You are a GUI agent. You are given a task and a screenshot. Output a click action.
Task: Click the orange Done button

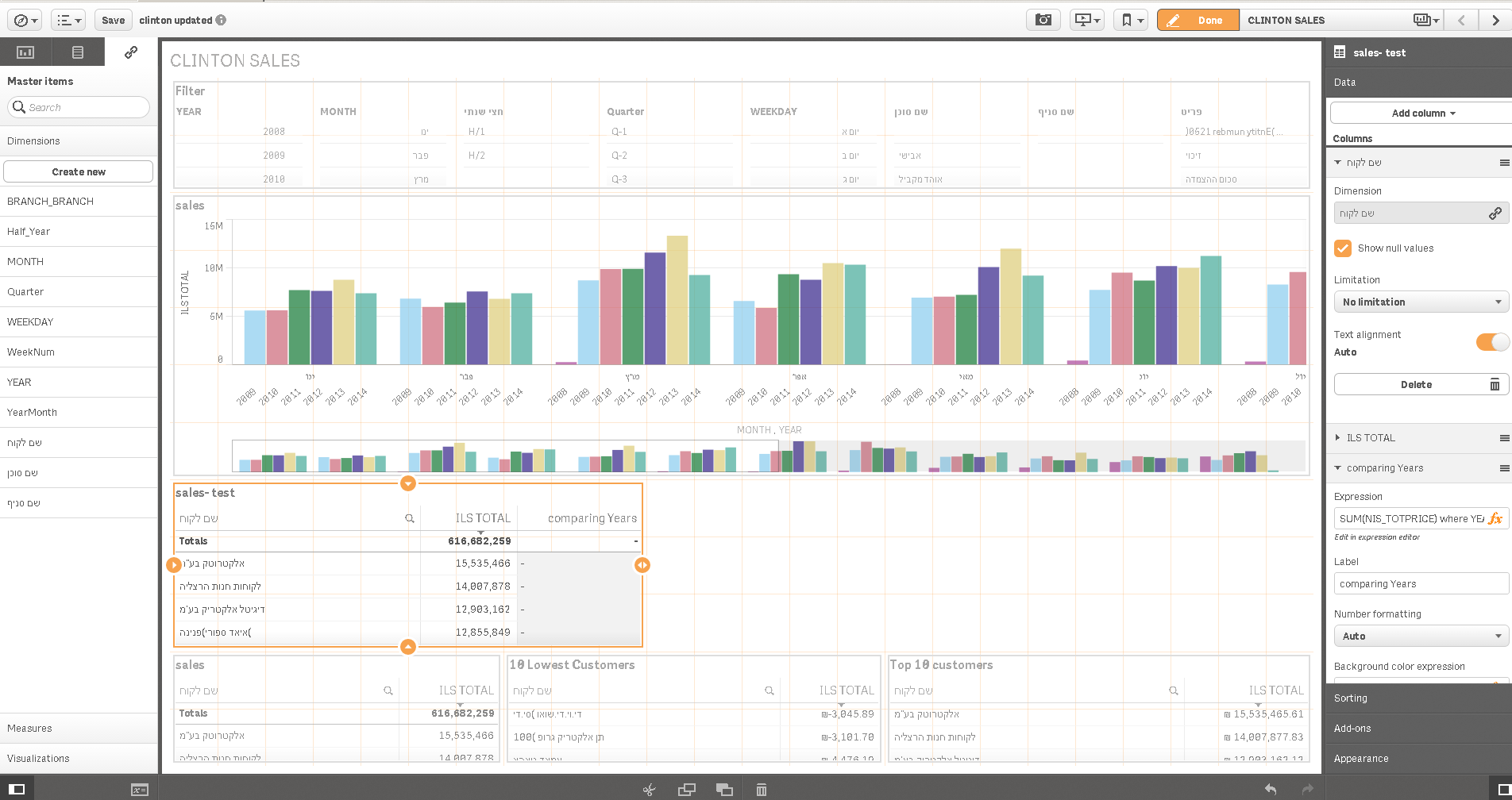pyautogui.click(x=1198, y=20)
